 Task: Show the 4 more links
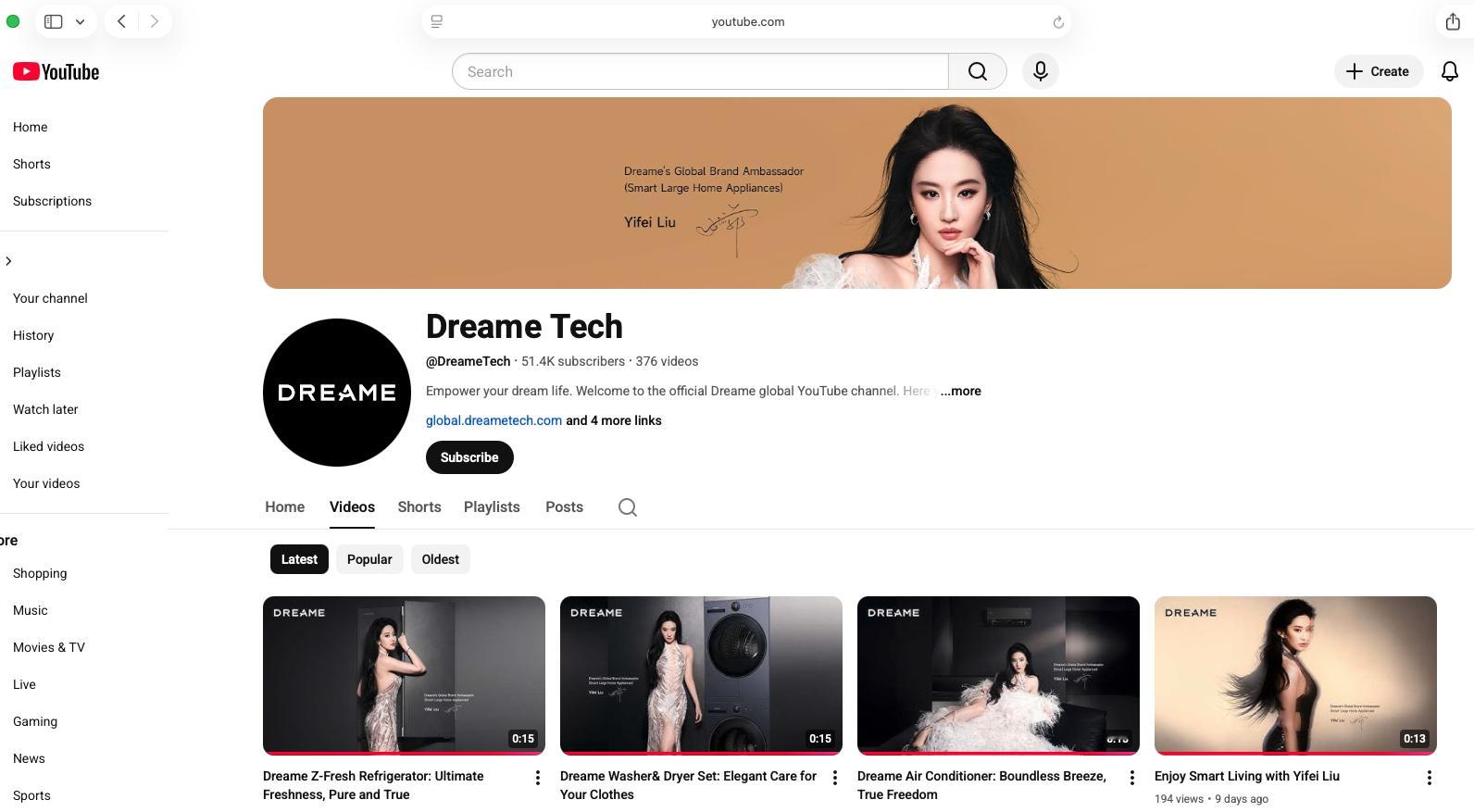pyautogui.click(x=614, y=420)
